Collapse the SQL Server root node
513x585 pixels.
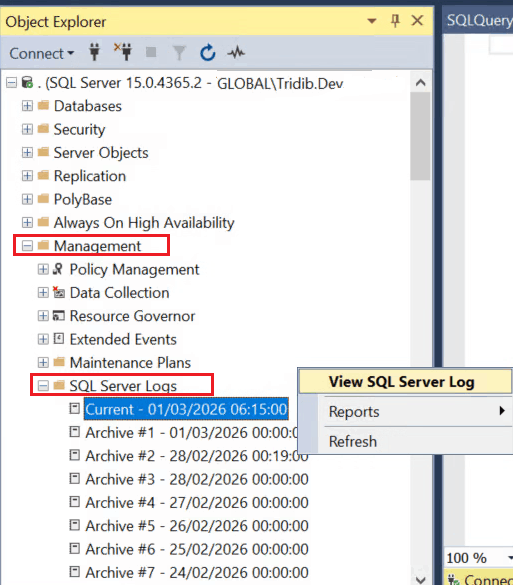12,82
